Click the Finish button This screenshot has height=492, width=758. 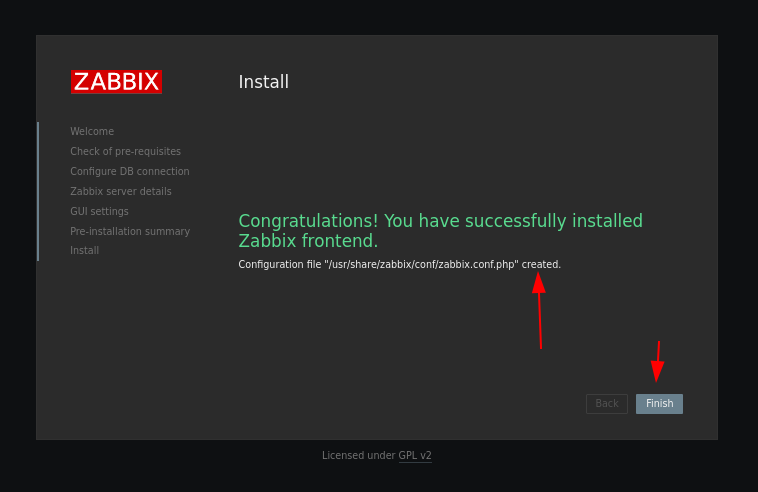click(x=659, y=404)
